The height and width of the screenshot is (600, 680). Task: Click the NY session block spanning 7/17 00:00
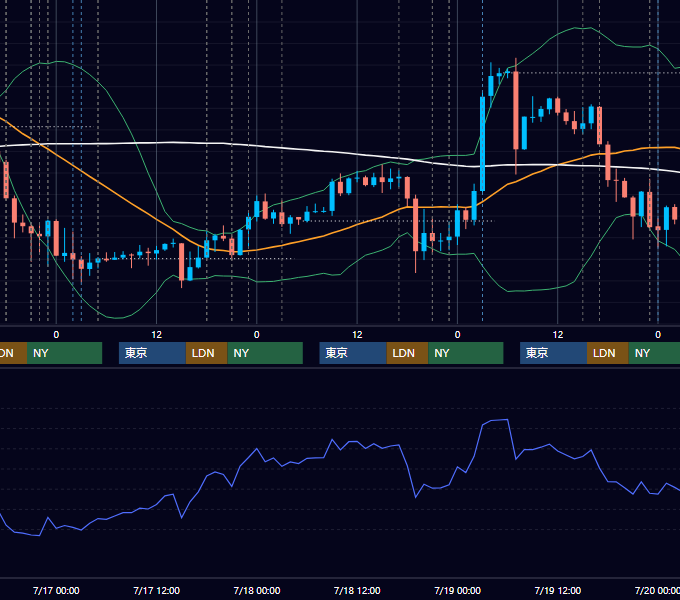coord(64,353)
